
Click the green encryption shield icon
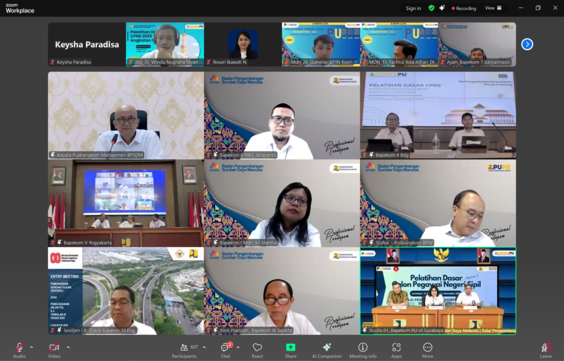pos(431,8)
